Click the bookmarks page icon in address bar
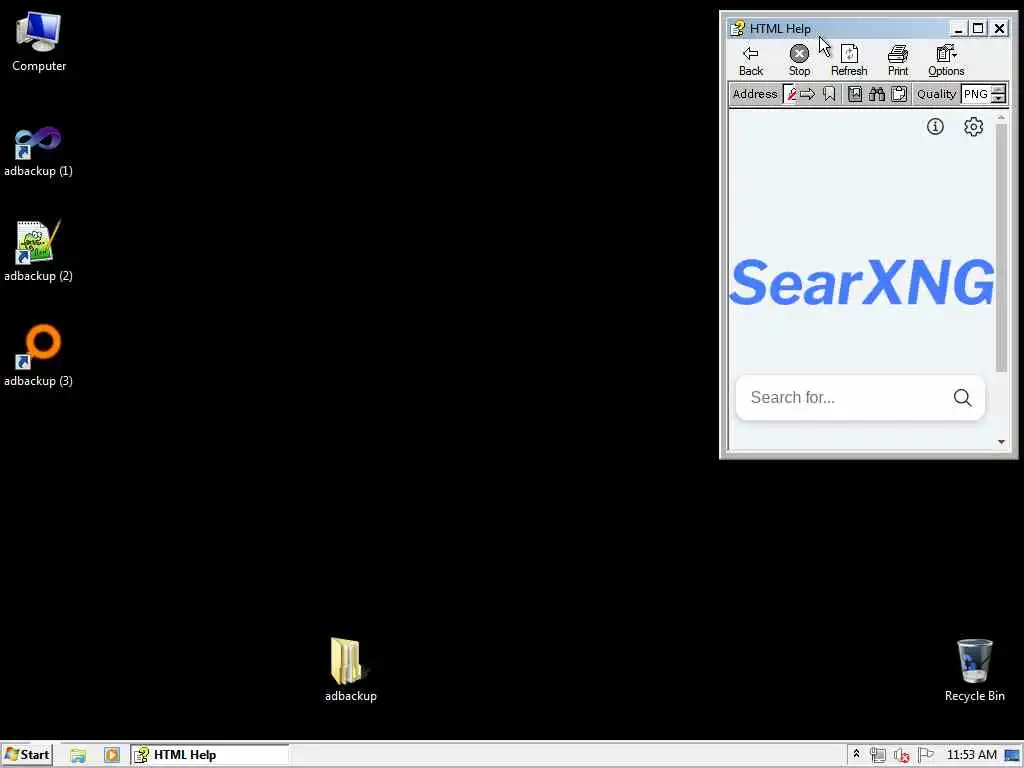This screenshot has width=1024, height=768. [x=854, y=94]
